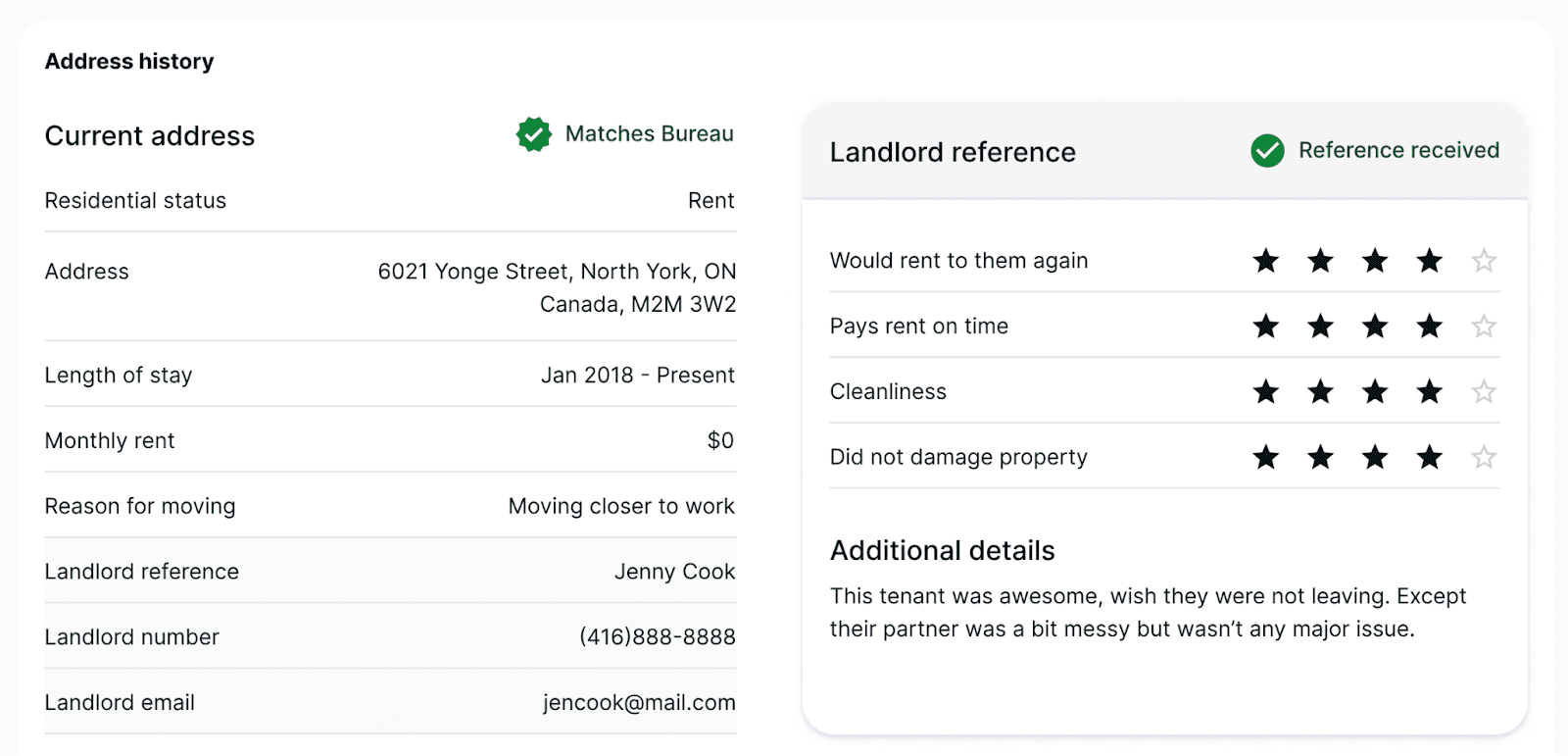Click the Monthly rent $0 value

coord(720,441)
